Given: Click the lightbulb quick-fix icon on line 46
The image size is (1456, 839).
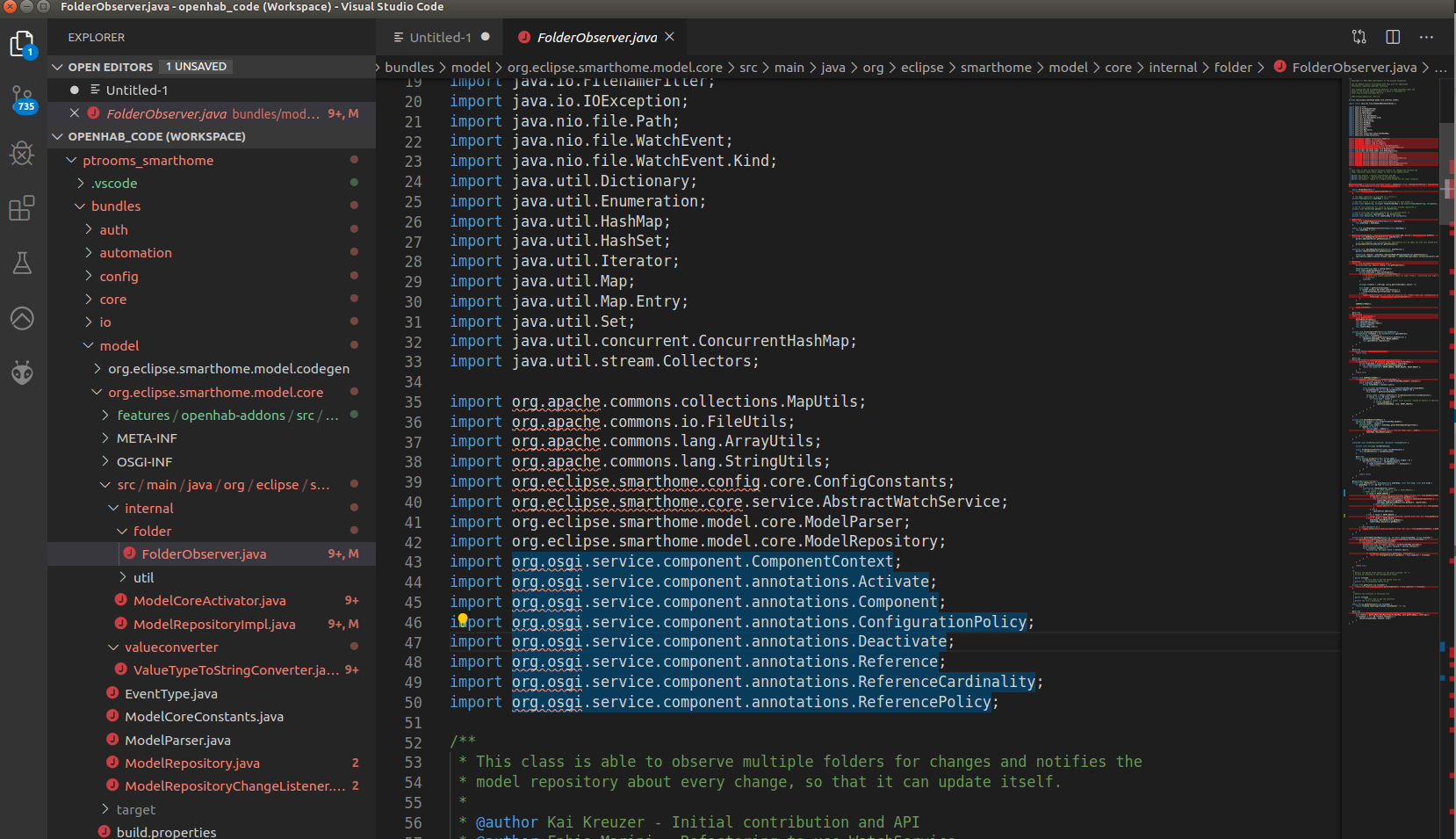Looking at the screenshot, I should [x=463, y=620].
